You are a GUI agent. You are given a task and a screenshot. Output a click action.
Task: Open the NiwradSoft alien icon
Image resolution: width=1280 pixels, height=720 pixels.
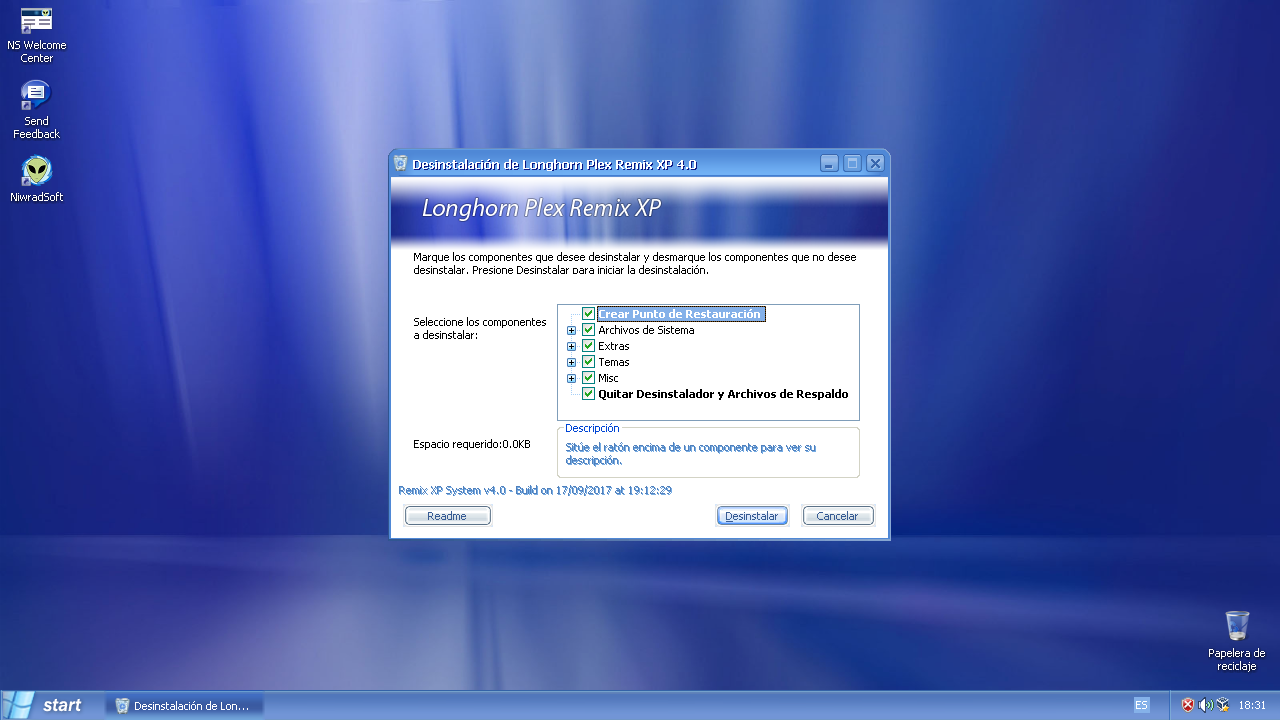click(37, 179)
